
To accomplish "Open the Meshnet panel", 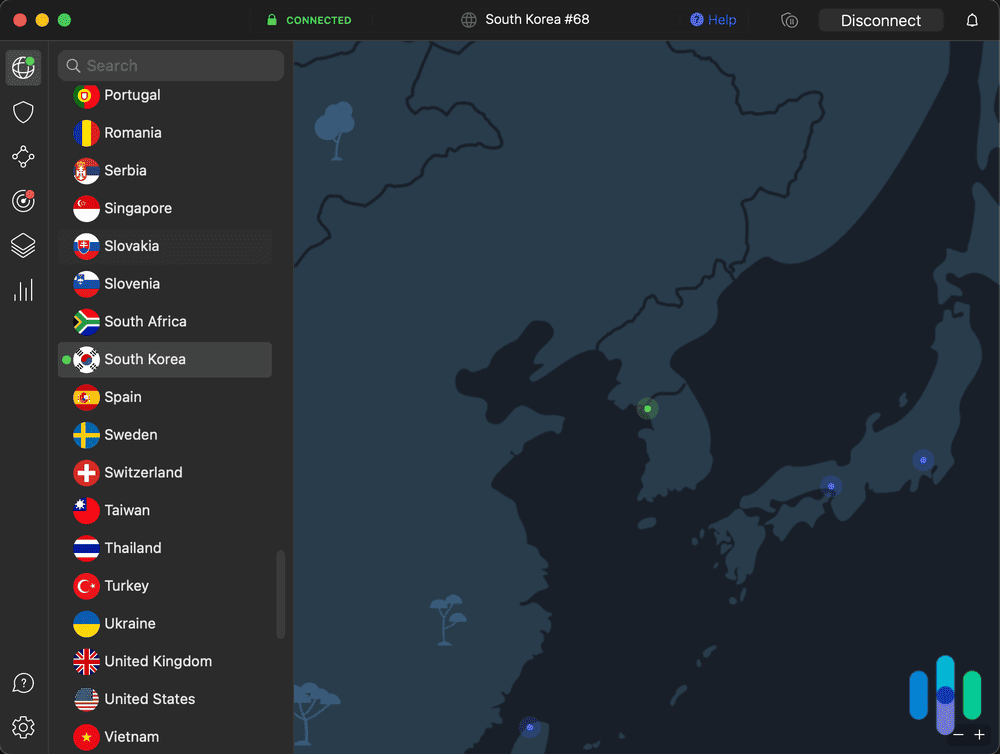I will pyautogui.click(x=23, y=156).
